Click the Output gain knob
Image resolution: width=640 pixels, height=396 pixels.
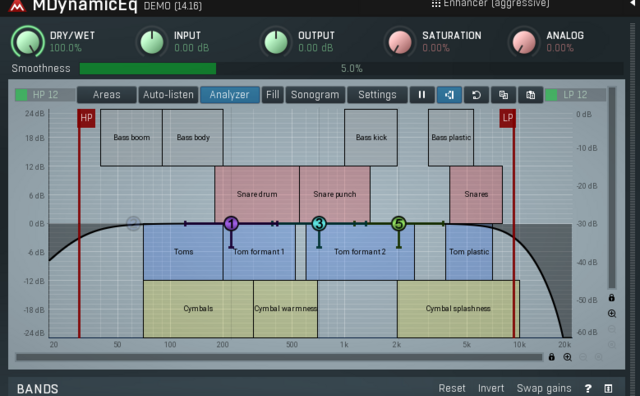[276, 41]
